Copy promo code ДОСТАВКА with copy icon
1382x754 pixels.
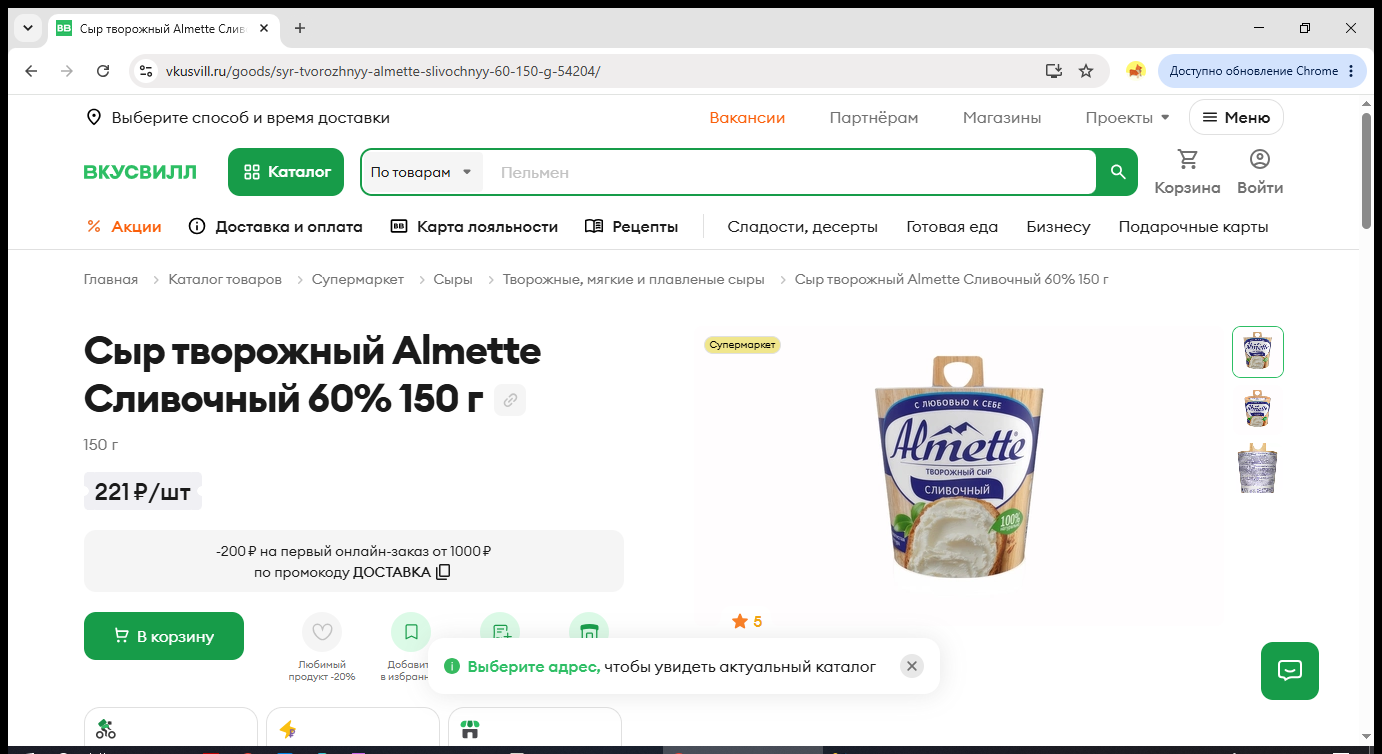coord(443,572)
